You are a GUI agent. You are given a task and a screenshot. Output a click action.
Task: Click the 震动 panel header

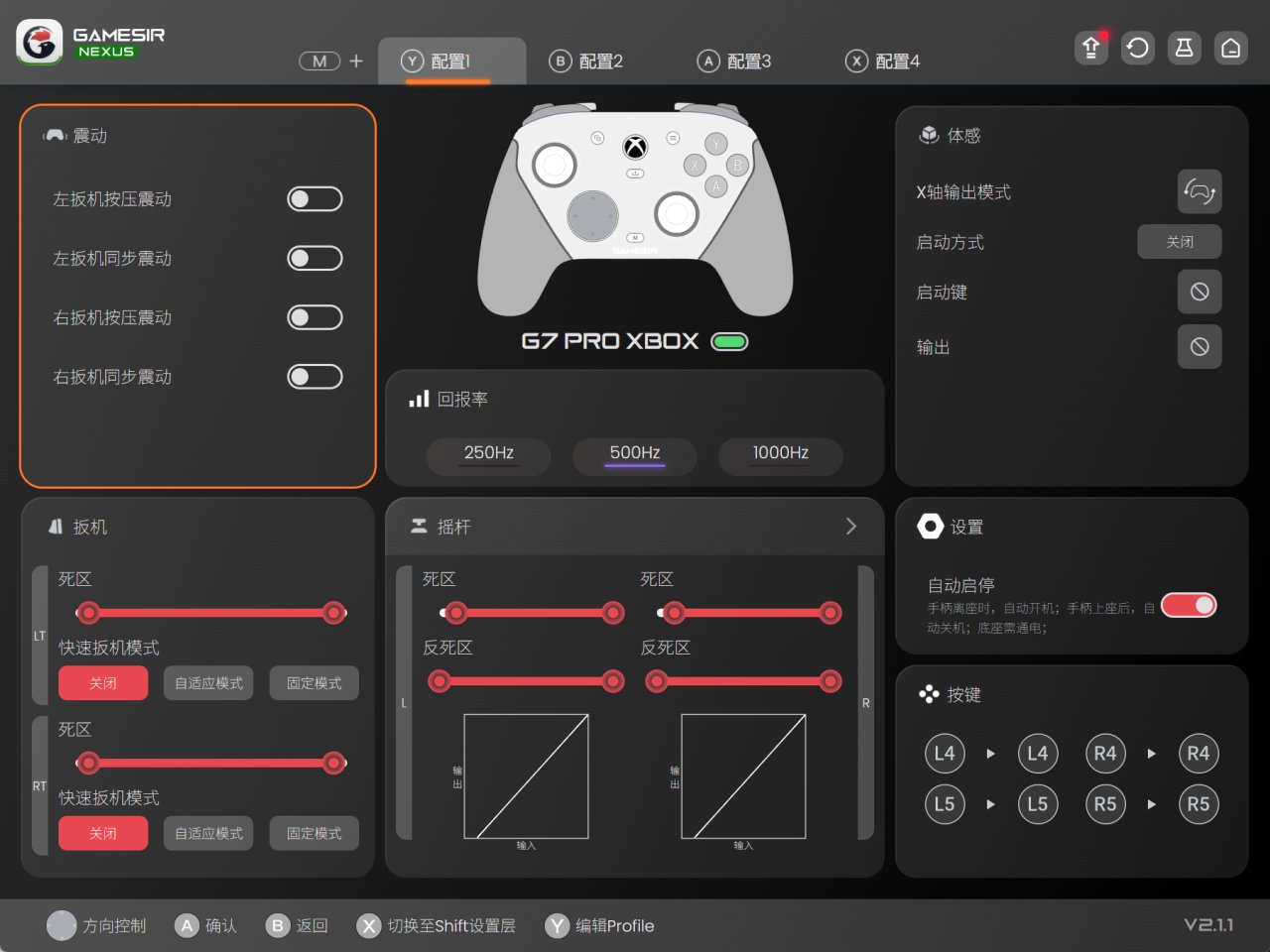75,136
